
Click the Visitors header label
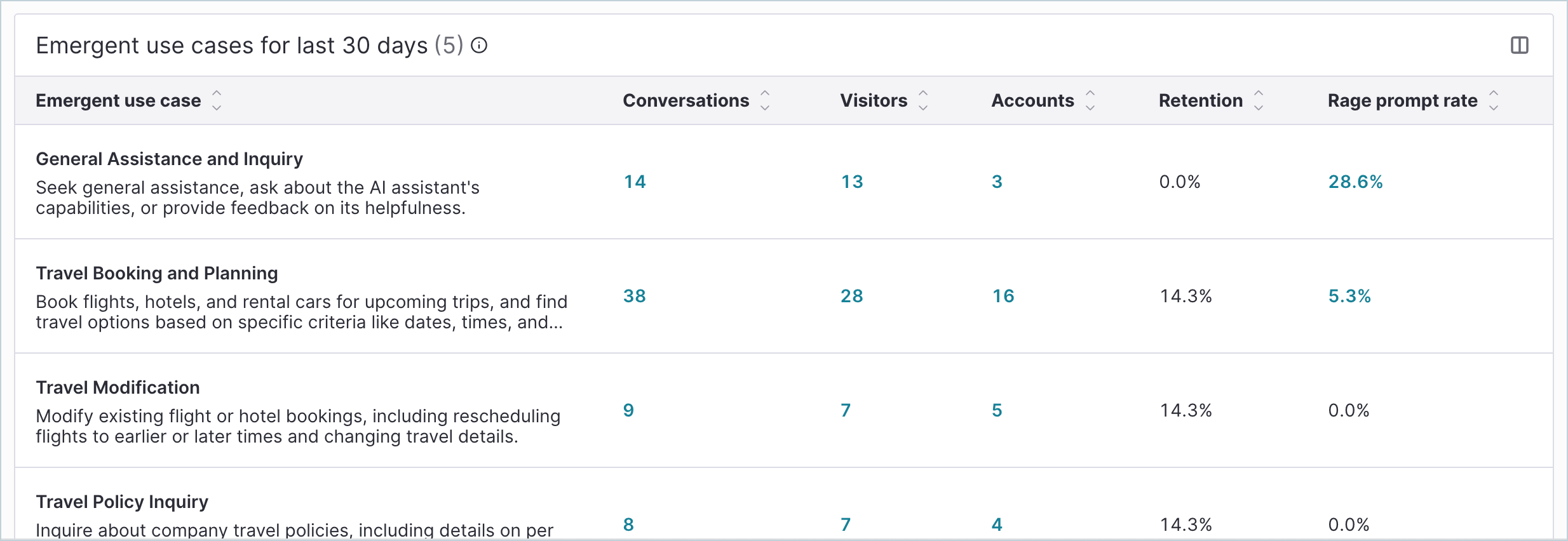point(874,100)
